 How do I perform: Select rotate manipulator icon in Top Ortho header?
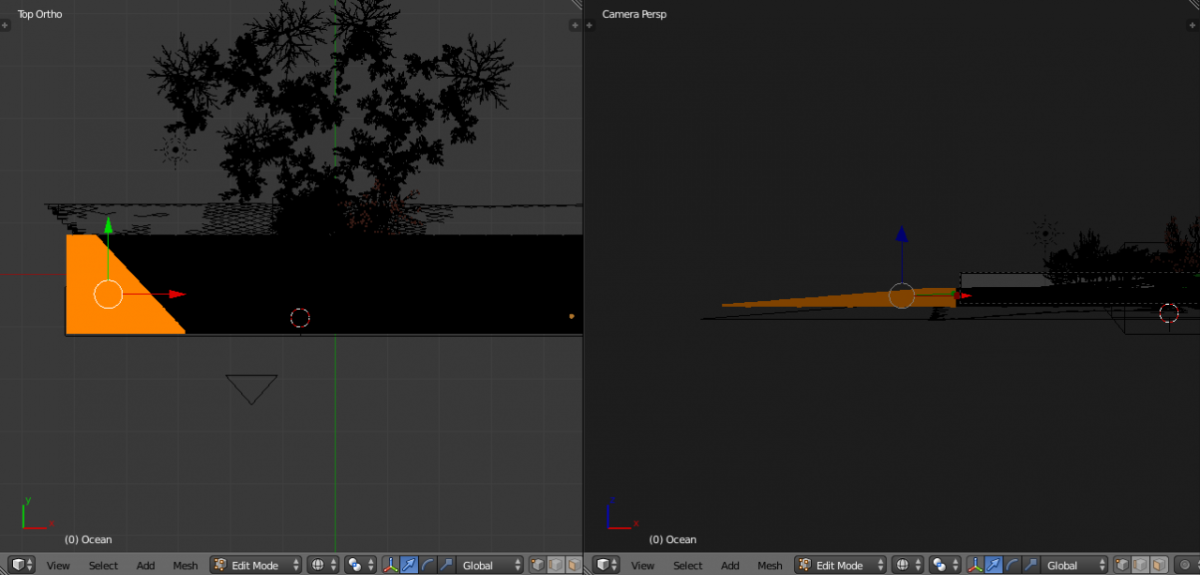(427, 565)
